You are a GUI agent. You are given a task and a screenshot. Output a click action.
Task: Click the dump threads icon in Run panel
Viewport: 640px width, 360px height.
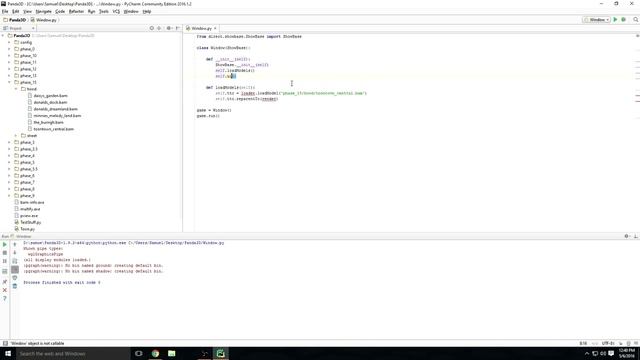click(5, 271)
